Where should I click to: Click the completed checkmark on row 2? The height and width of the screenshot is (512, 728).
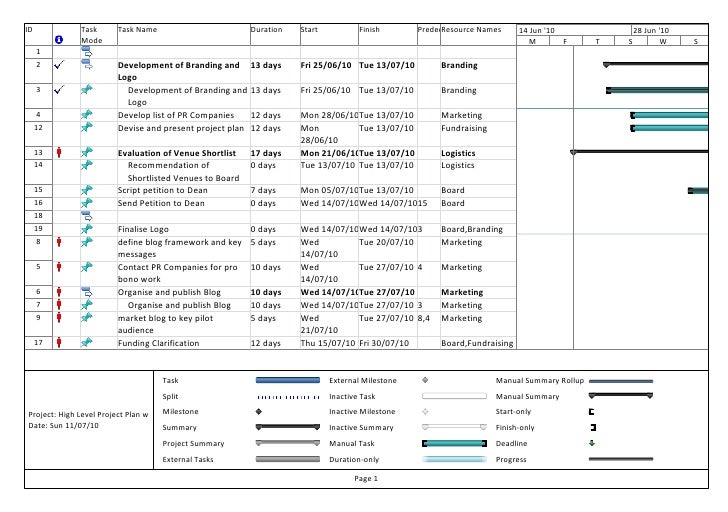tap(59, 65)
